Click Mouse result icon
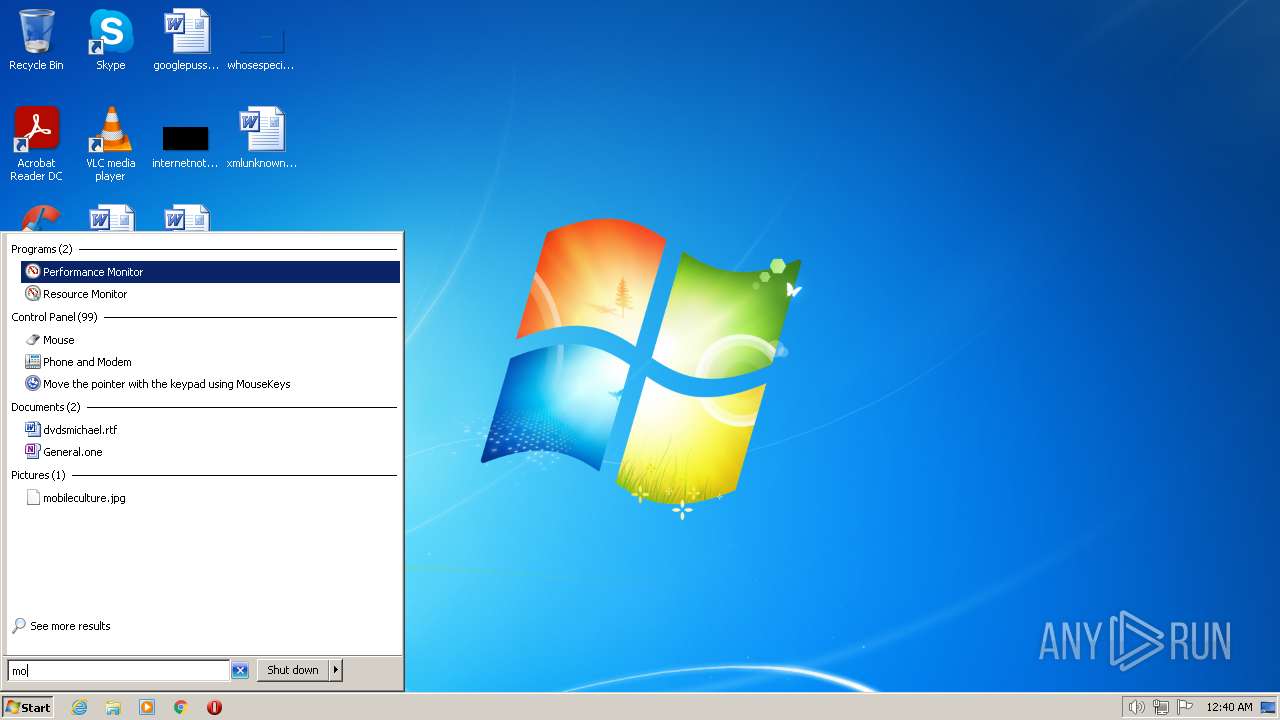Image resolution: width=1280 pixels, height=720 pixels. pyautogui.click(x=33, y=340)
